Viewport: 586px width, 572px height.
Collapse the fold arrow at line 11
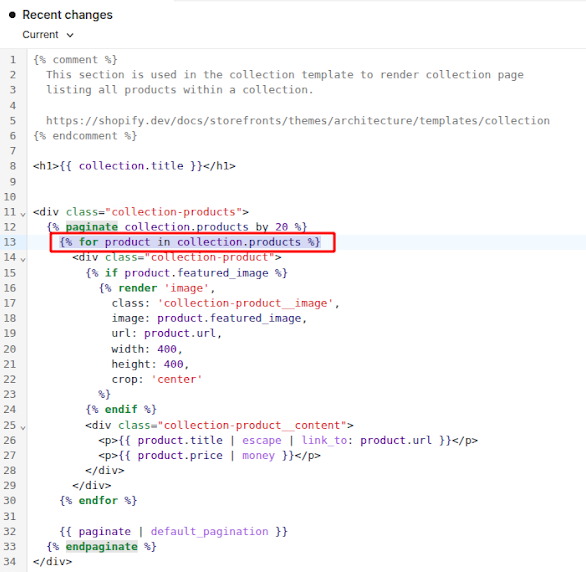23,214
